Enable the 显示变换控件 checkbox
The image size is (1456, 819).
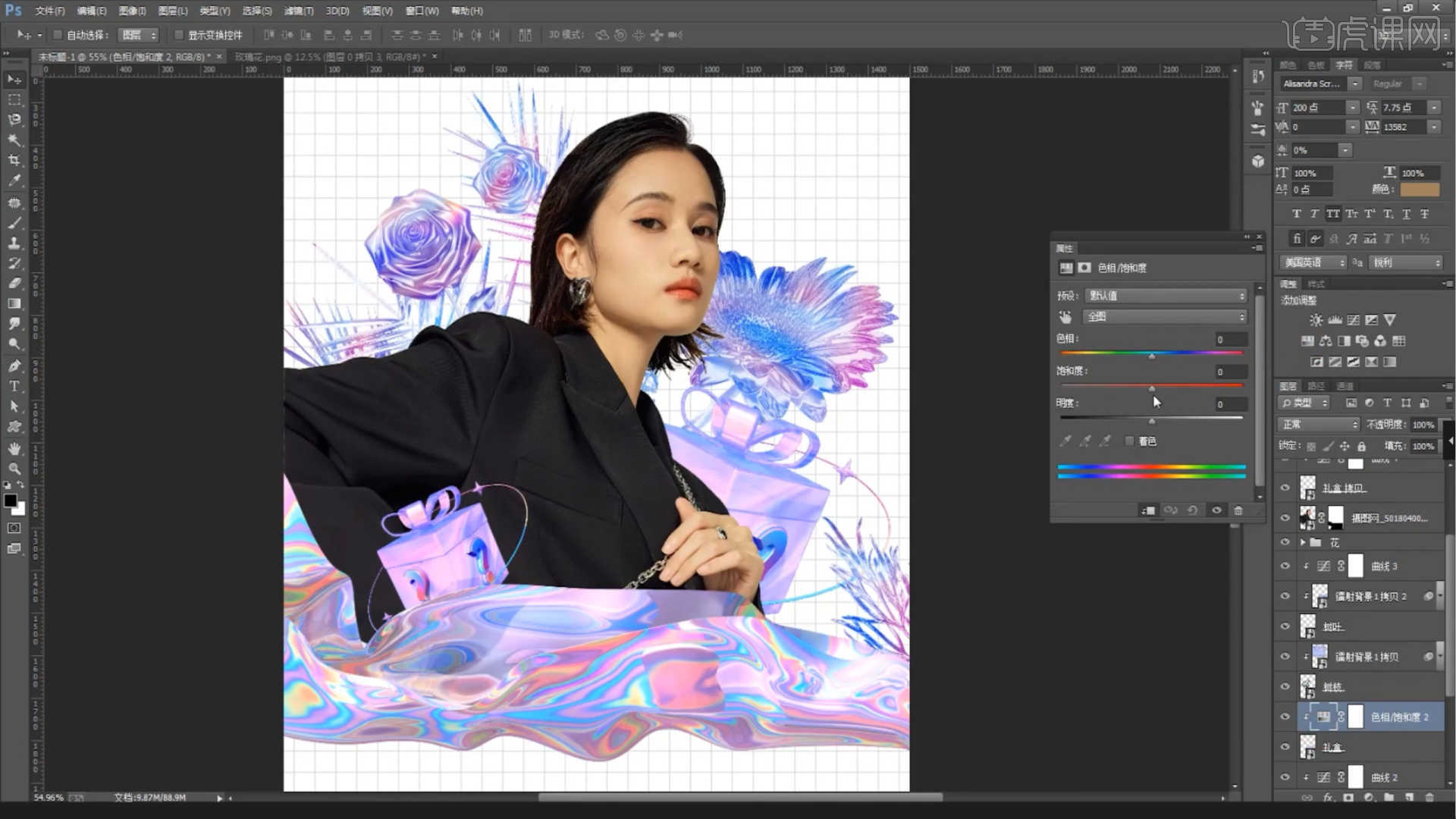(x=179, y=35)
